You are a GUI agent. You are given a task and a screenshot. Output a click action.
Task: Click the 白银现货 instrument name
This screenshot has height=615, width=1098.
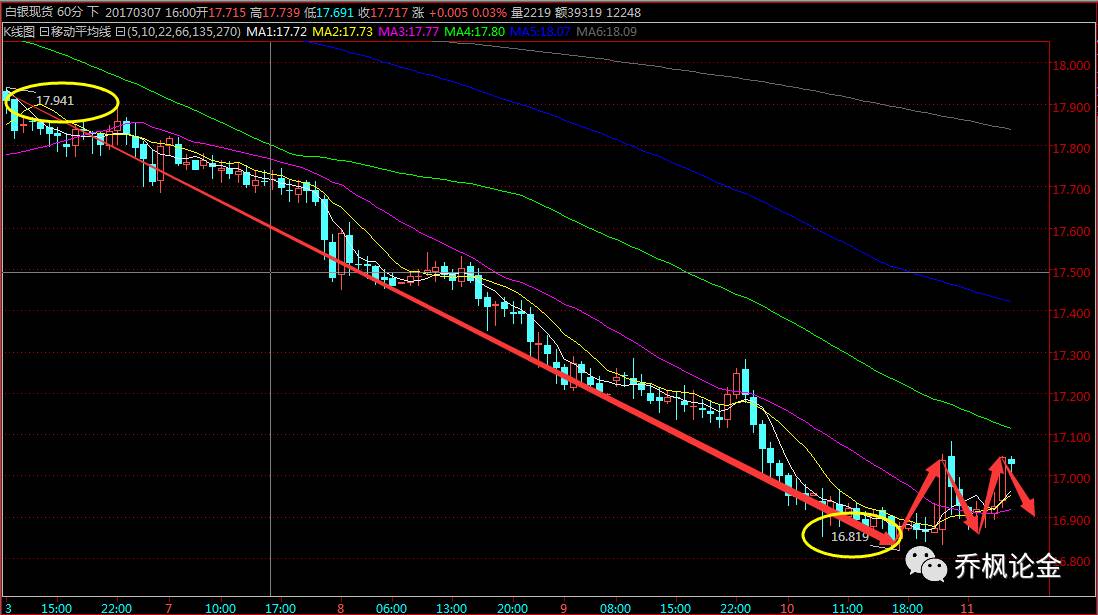tap(29, 12)
